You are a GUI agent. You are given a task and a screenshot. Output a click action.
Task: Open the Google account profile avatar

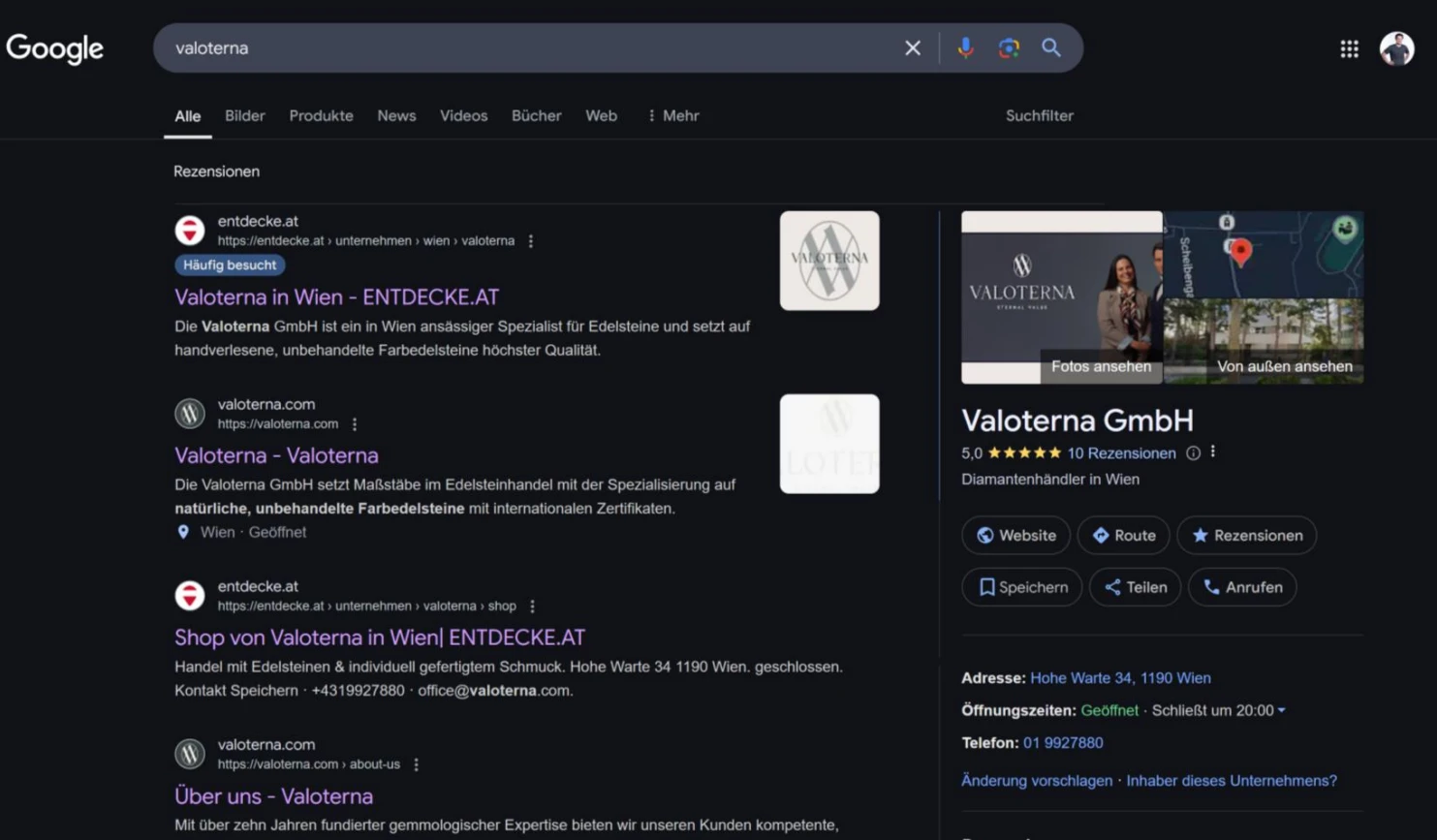coord(1396,48)
